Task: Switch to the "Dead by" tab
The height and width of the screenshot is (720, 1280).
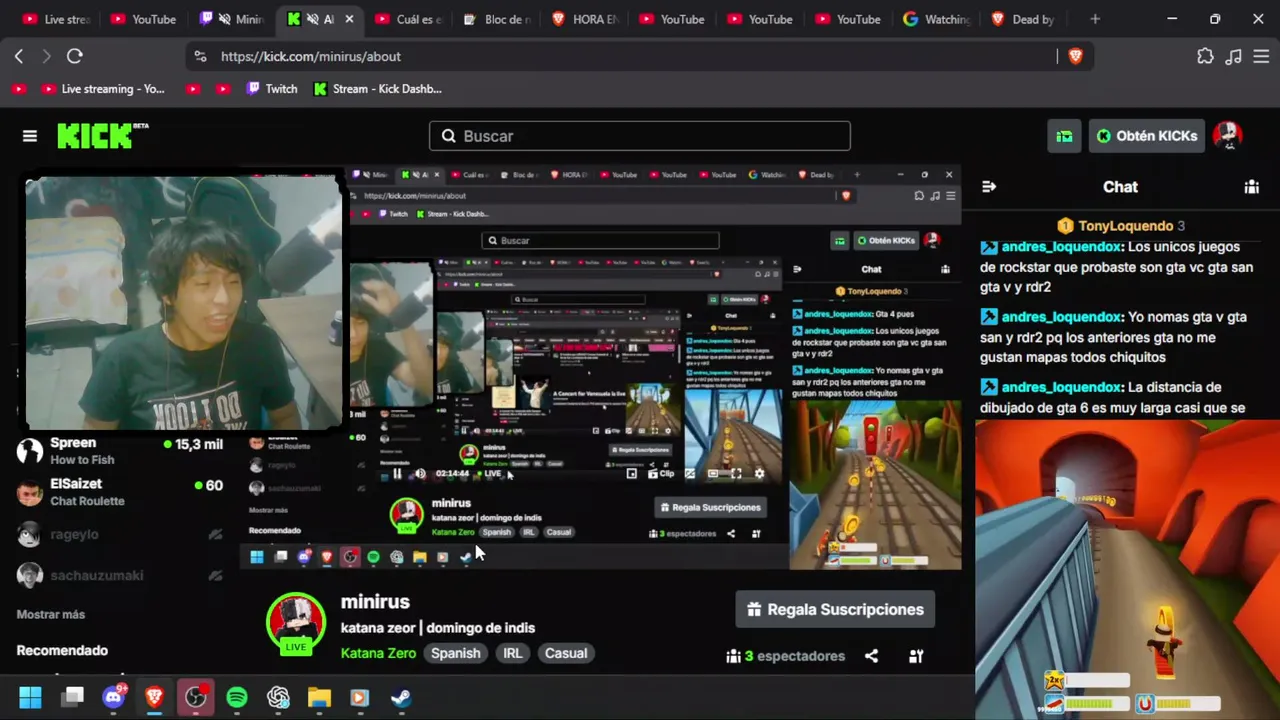Action: pyautogui.click(x=1025, y=19)
